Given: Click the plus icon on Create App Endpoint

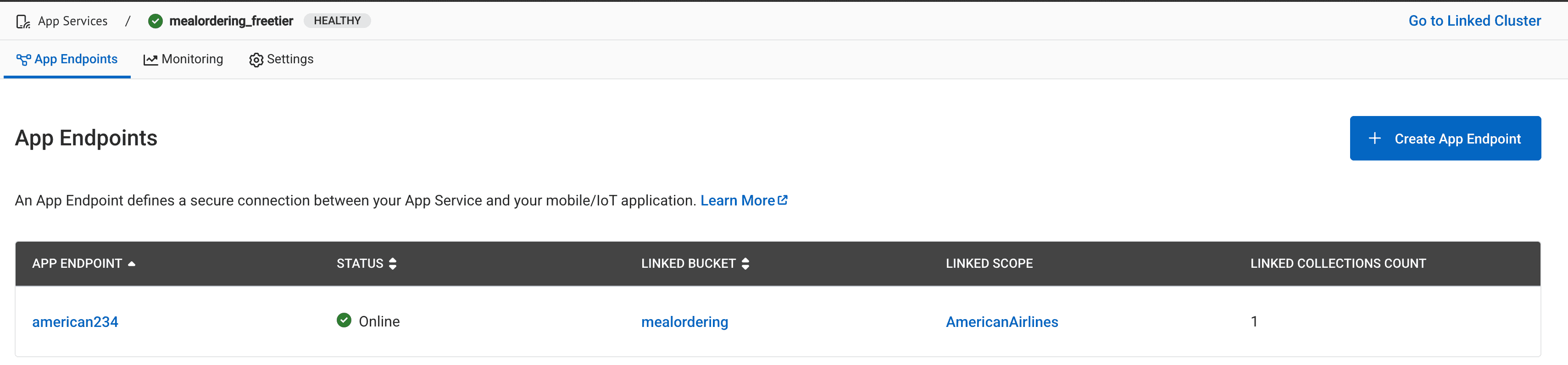Looking at the screenshot, I should point(1374,138).
